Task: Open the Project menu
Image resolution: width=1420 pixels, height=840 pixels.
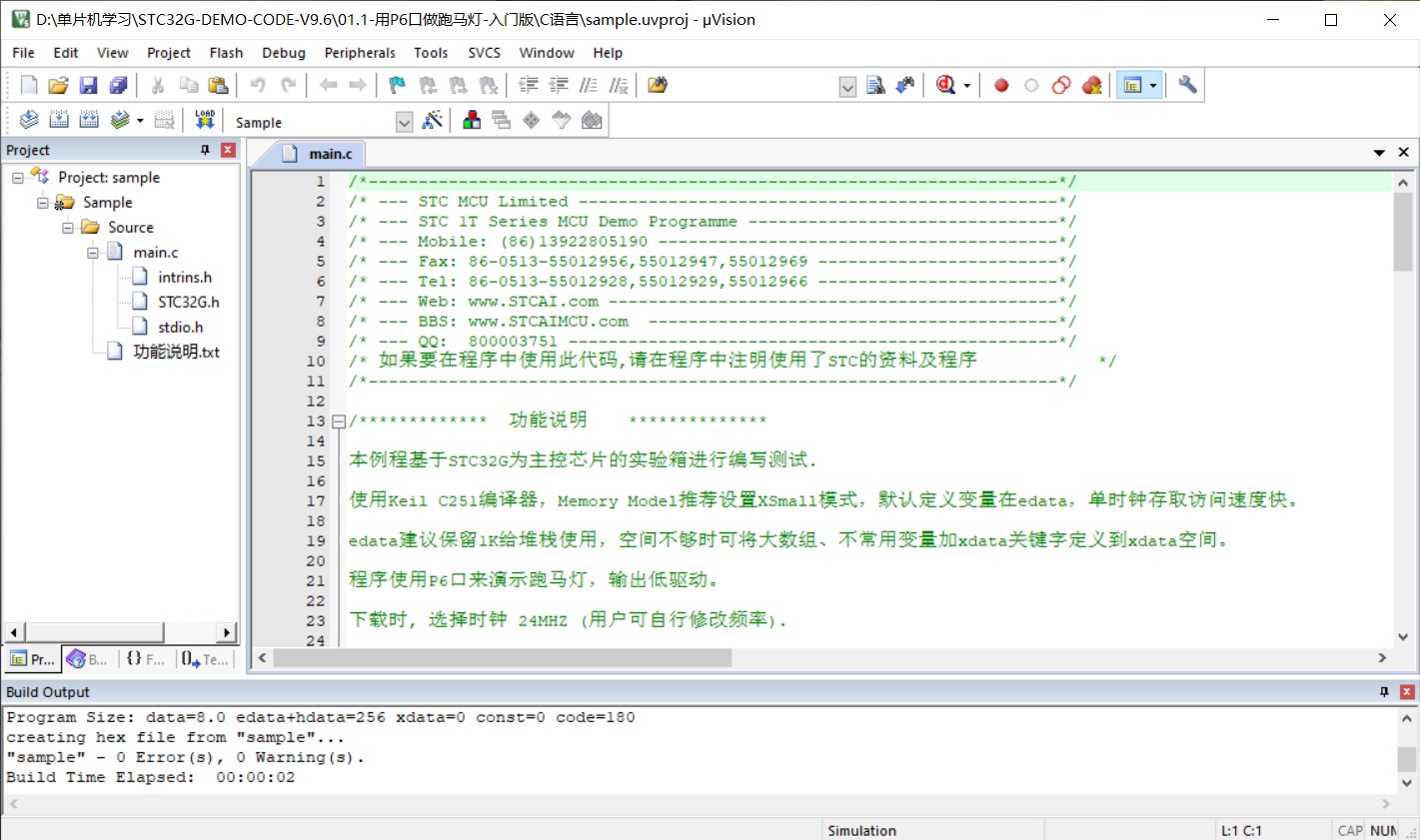Action: (169, 53)
